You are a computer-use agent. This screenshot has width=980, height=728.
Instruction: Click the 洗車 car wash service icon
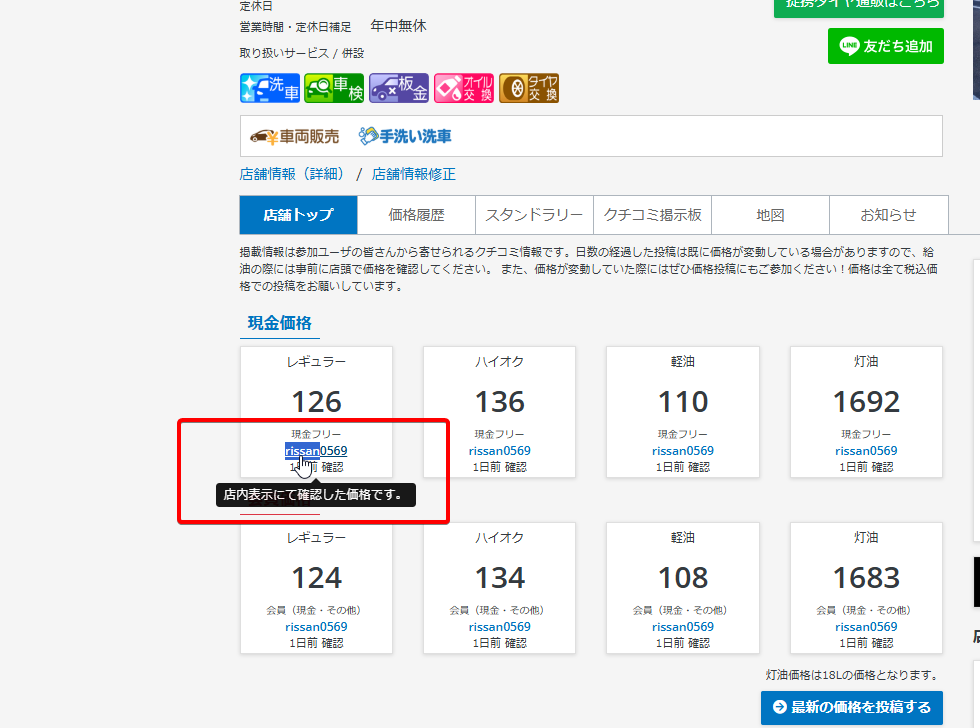point(270,88)
